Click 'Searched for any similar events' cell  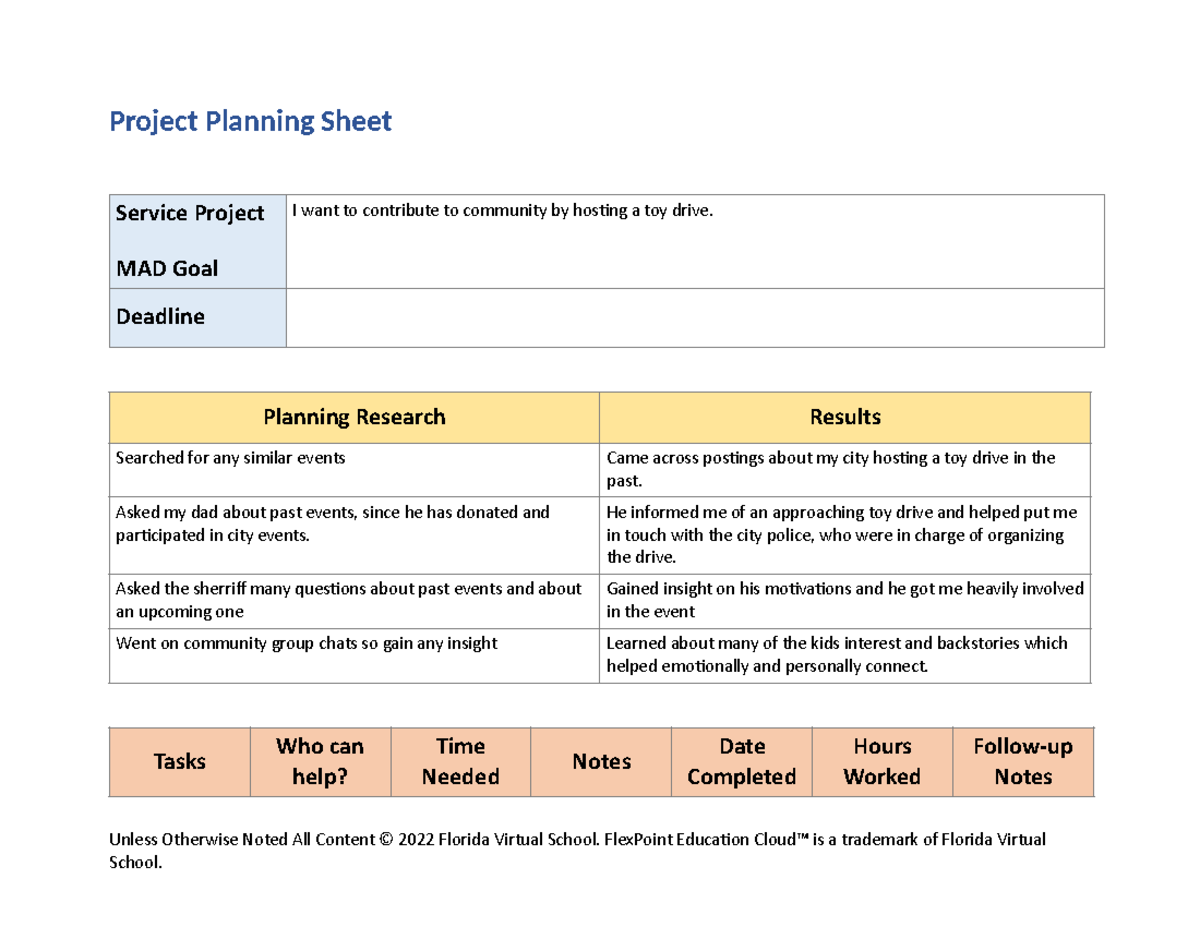[x=354, y=470]
